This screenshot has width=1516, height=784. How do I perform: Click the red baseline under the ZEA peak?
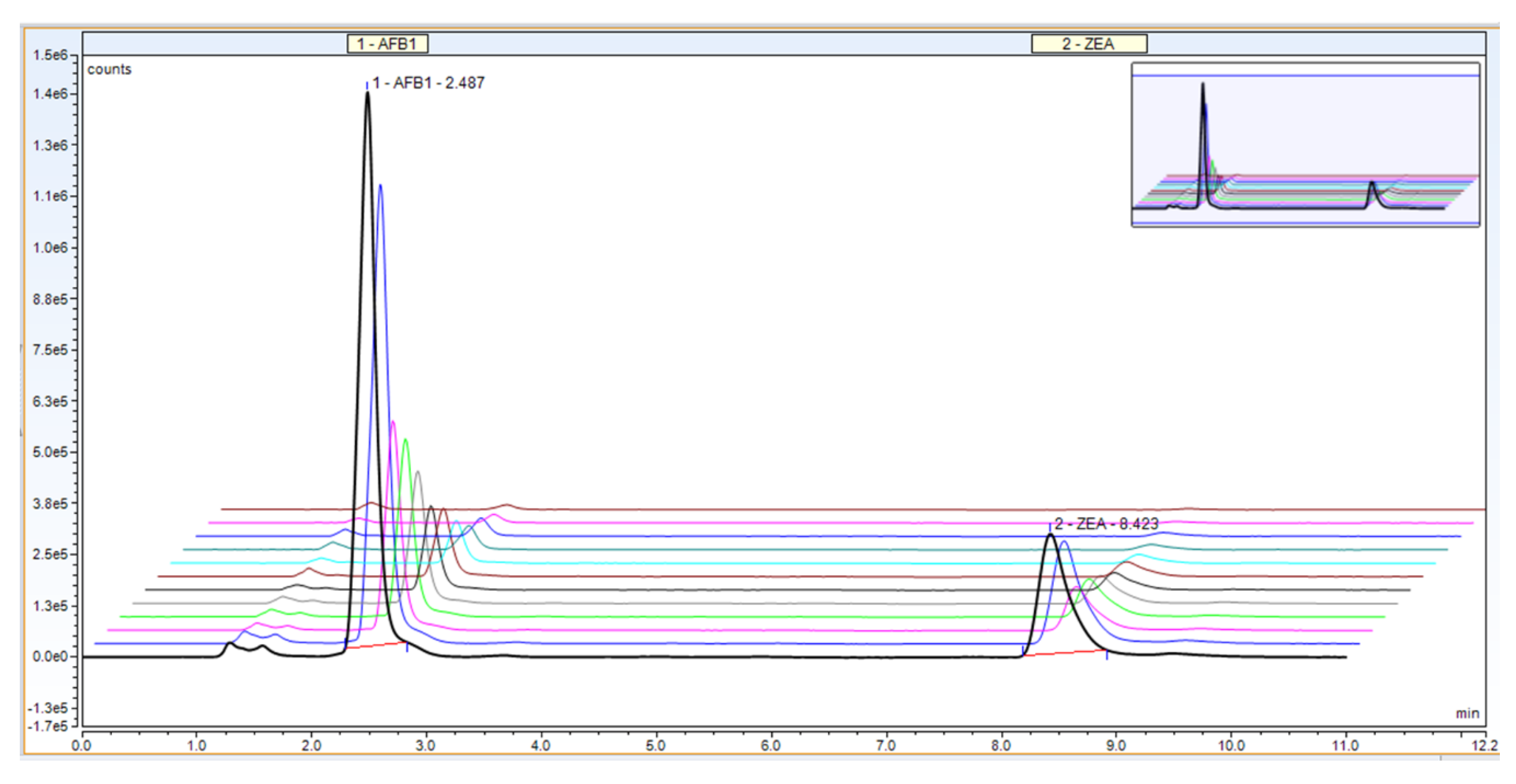coord(1065,652)
